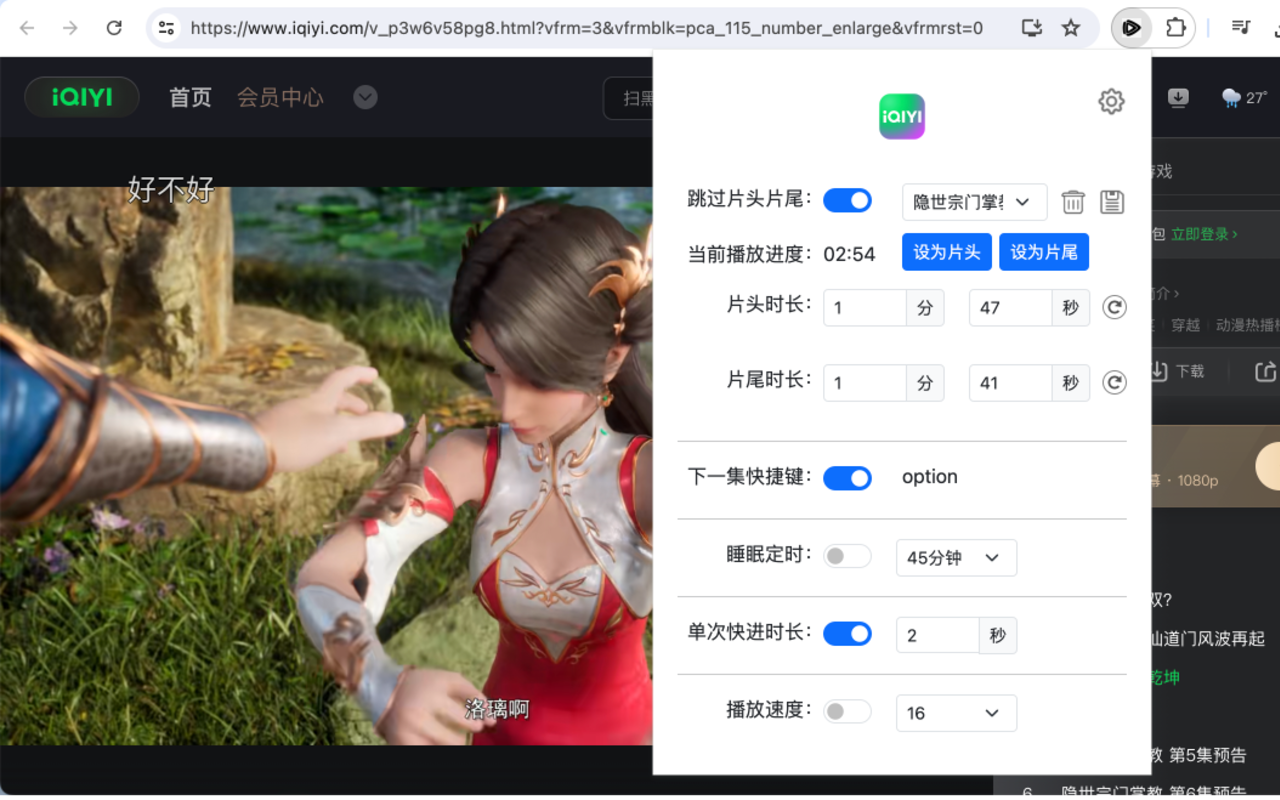Image resolution: width=1280 pixels, height=800 pixels.
Task: Open the 隐世宗门掌教 profile dropdown
Action: pyautogui.click(x=974, y=201)
